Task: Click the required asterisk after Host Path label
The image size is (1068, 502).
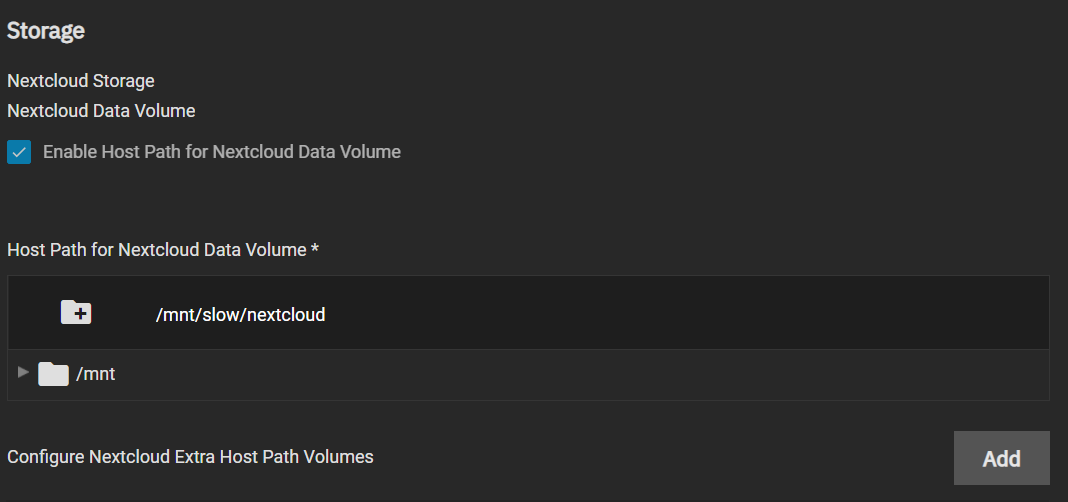Action: pyautogui.click(x=315, y=249)
